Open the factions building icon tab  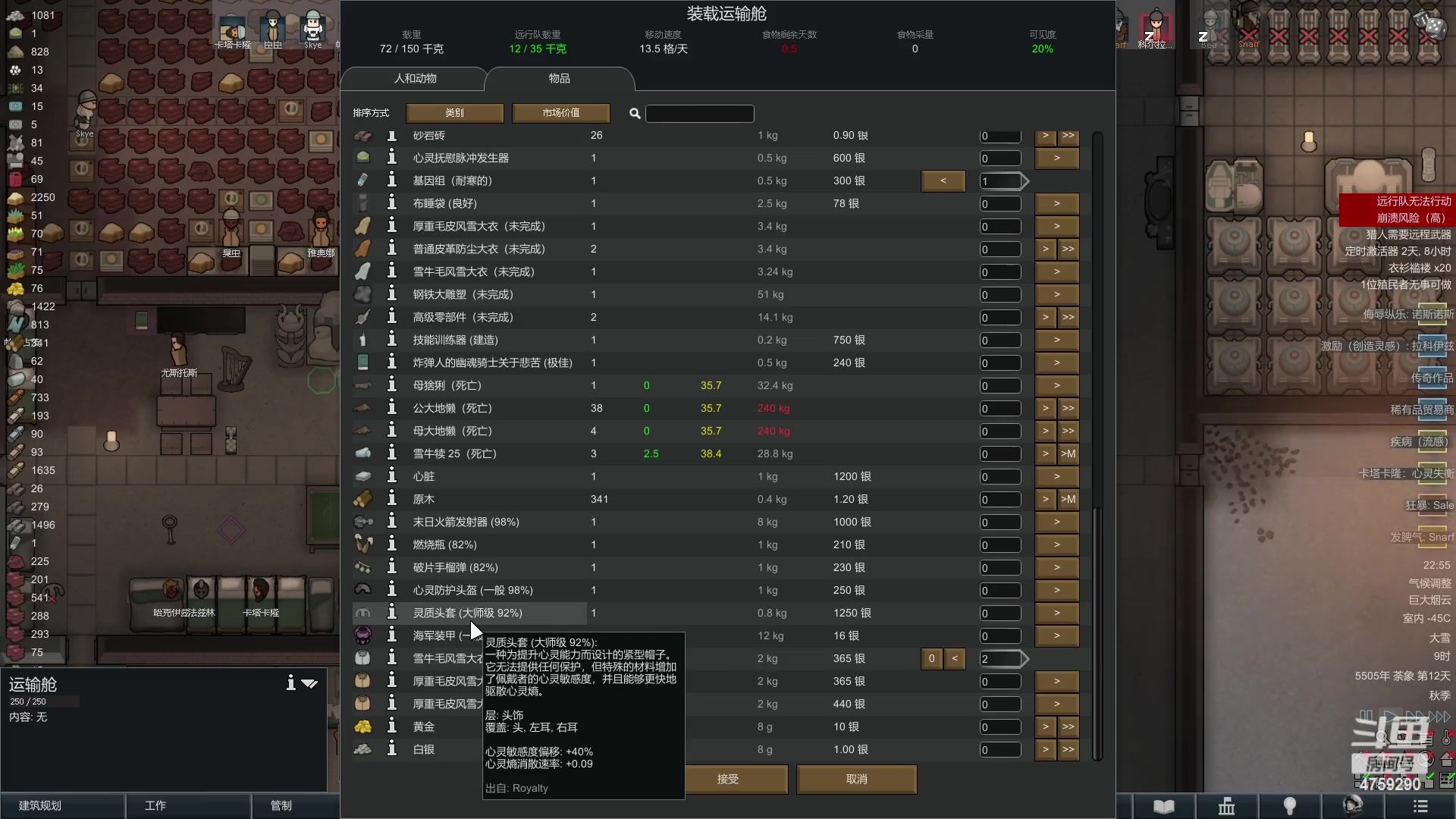[1226, 806]
